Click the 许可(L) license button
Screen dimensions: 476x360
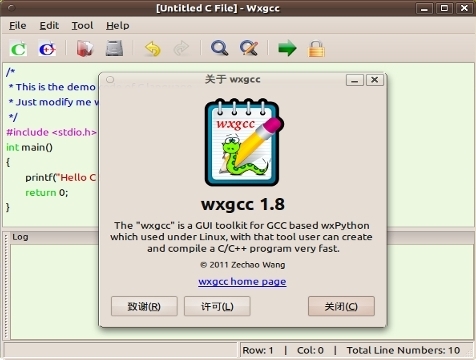point(217,306)
